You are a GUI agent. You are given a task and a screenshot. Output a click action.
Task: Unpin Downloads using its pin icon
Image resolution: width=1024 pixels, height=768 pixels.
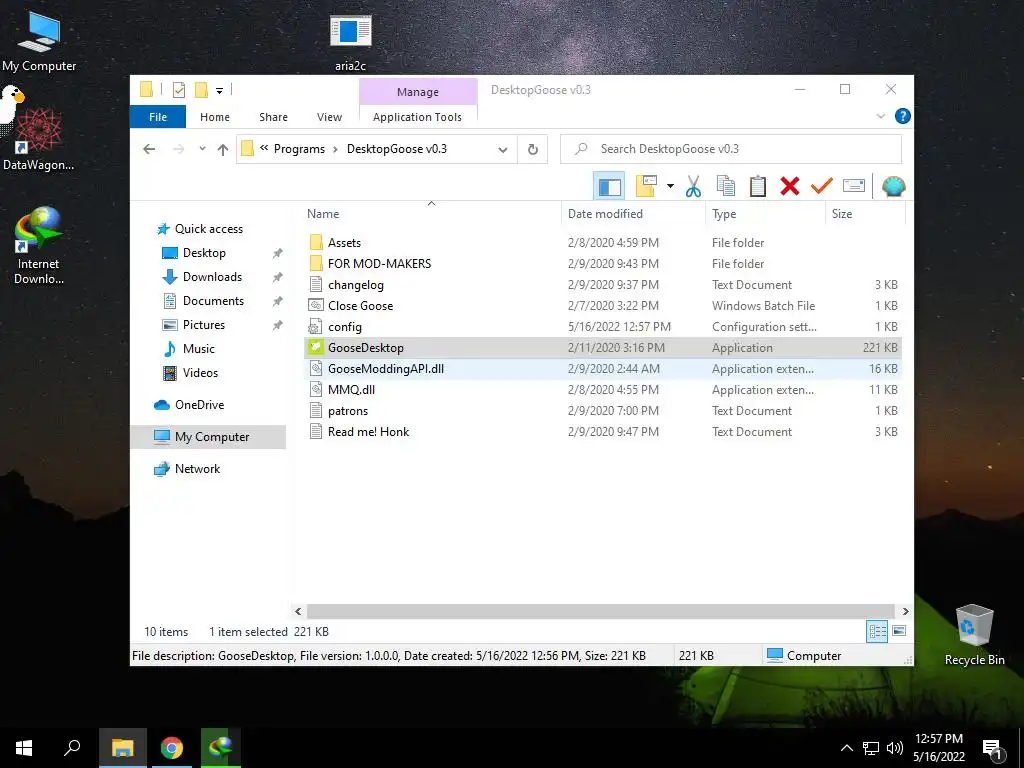tap(278, 278)
